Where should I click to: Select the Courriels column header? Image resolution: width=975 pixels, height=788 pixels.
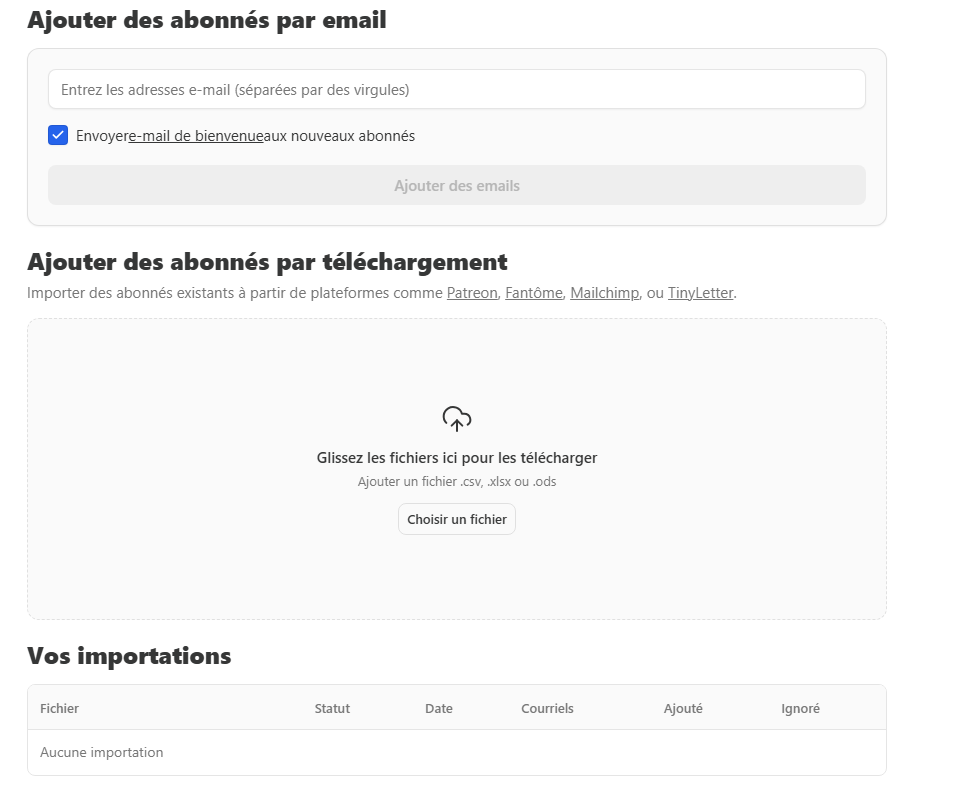(547, 708)
